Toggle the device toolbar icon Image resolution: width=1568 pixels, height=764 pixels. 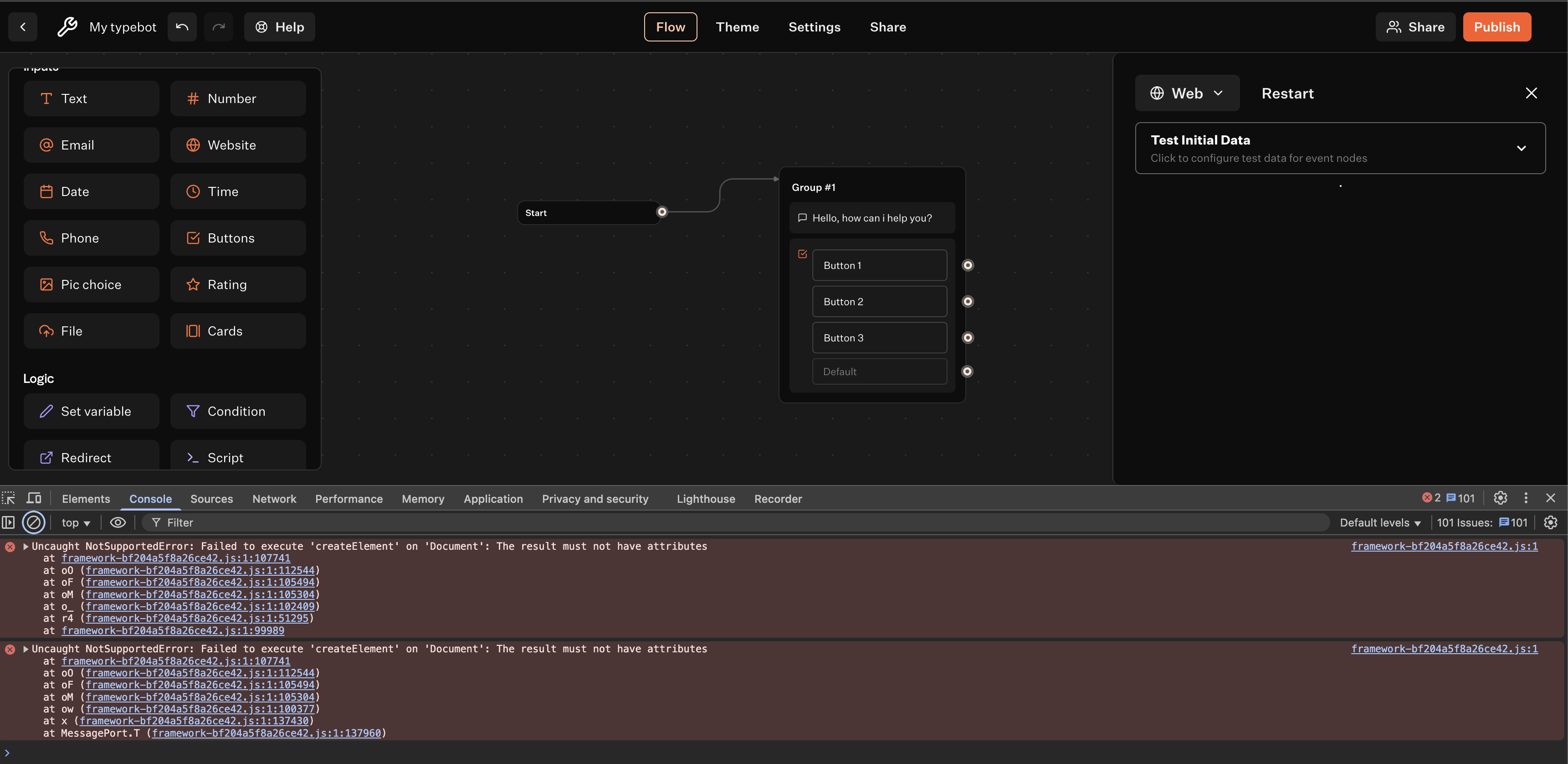pos(34,498)
